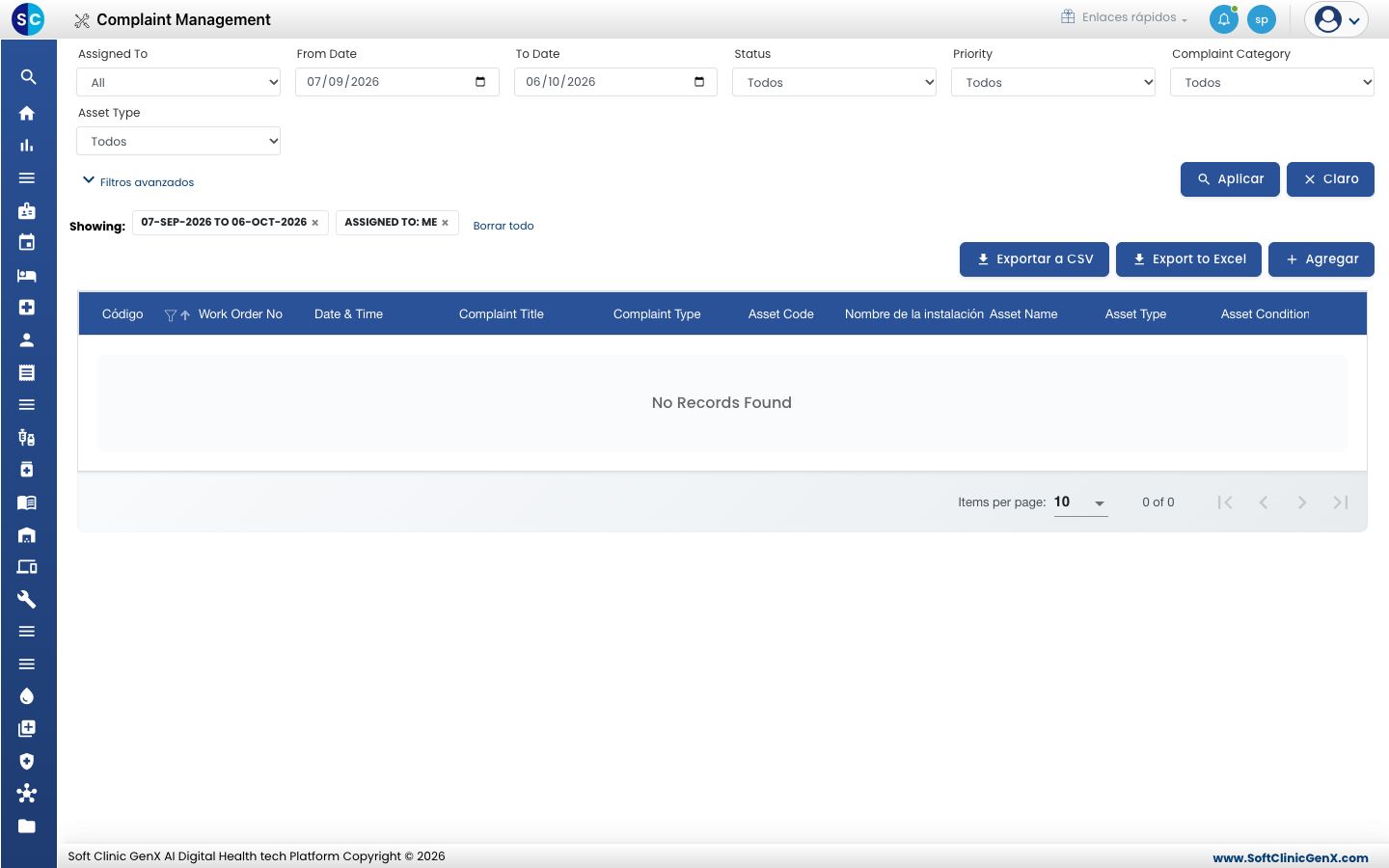
Task: Click the From Date input field
Action: pos(397,82)
